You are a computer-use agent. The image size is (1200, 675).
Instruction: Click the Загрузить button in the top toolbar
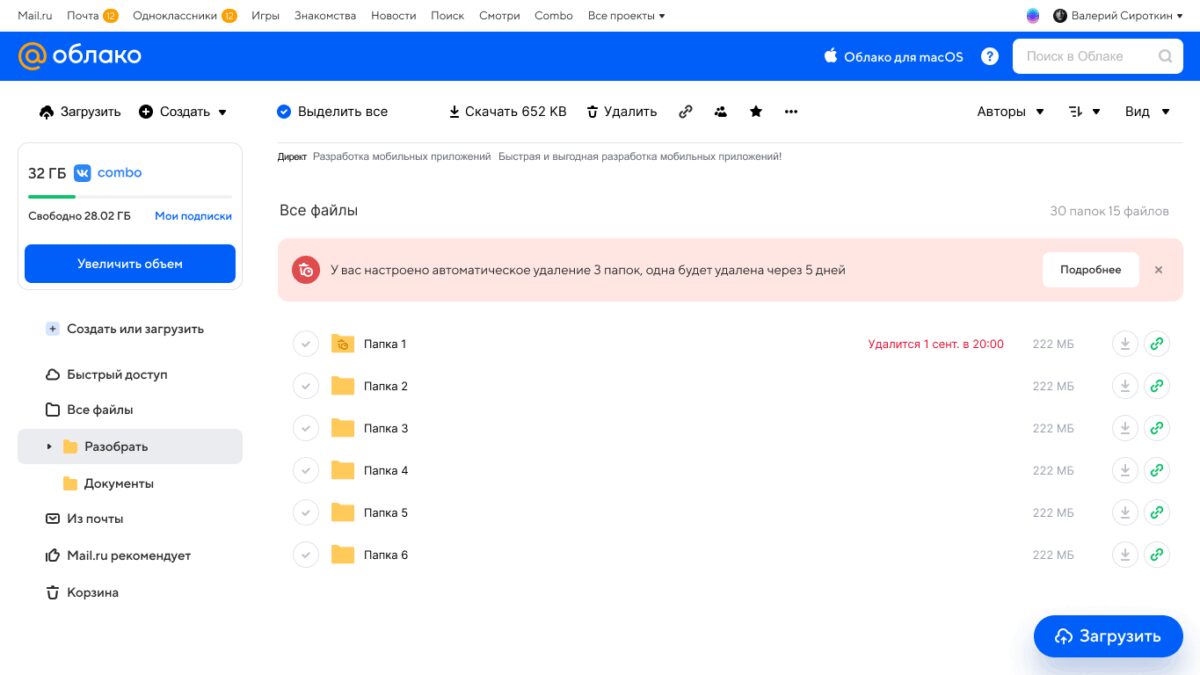(x=80, y=112)
